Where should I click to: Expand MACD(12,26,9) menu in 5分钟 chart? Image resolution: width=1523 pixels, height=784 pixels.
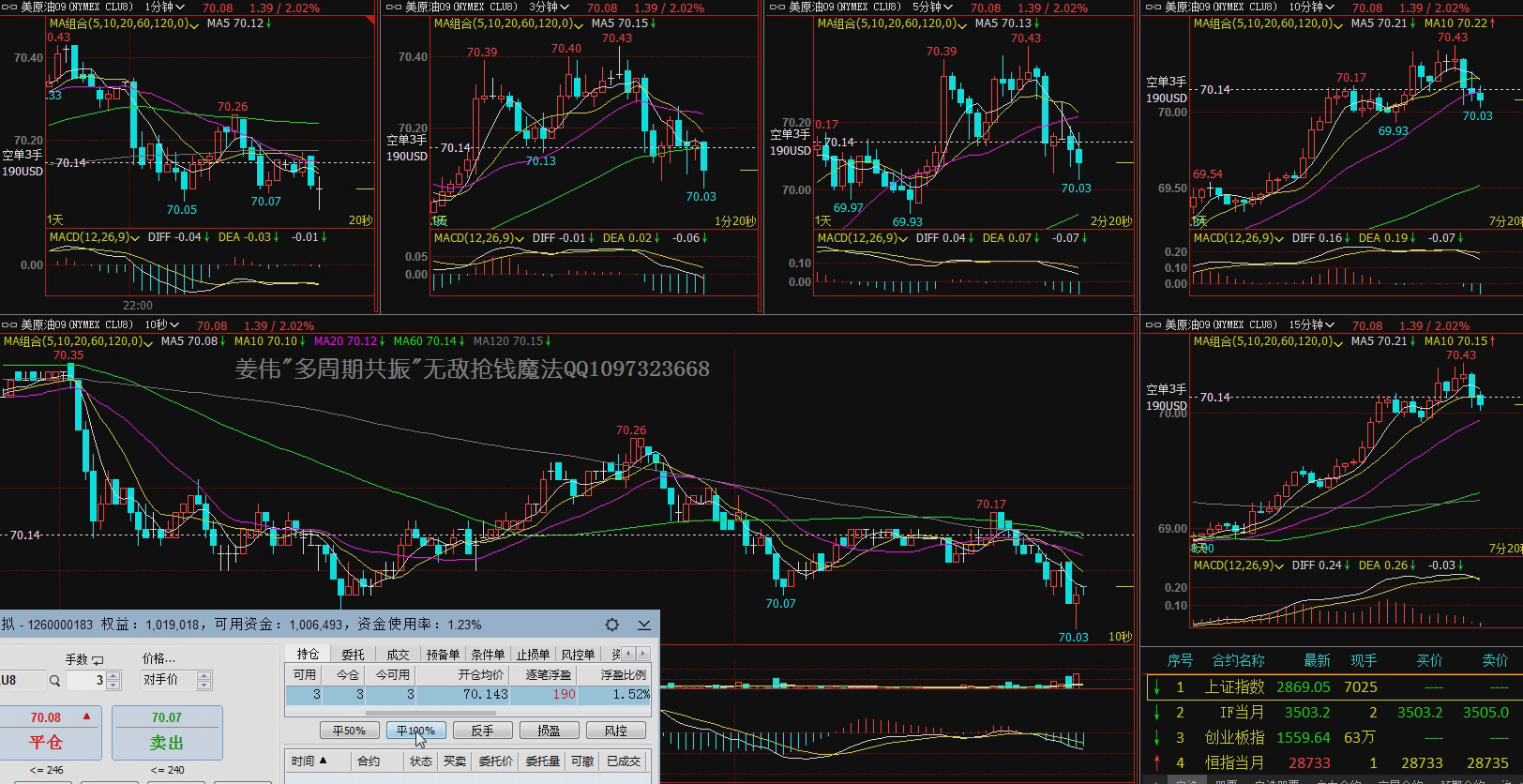tap(902, 238)
